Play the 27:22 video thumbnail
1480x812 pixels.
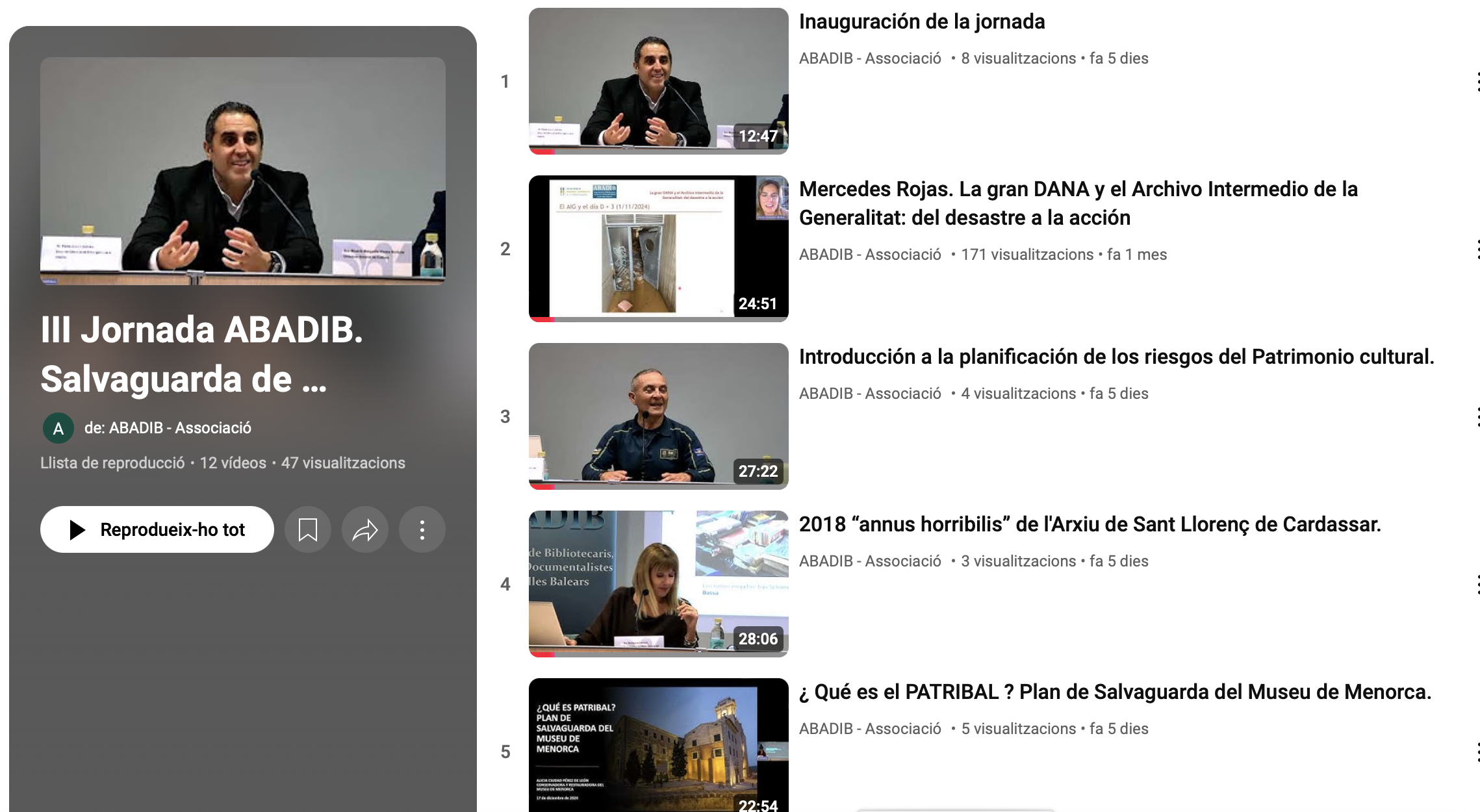(658, 416)
